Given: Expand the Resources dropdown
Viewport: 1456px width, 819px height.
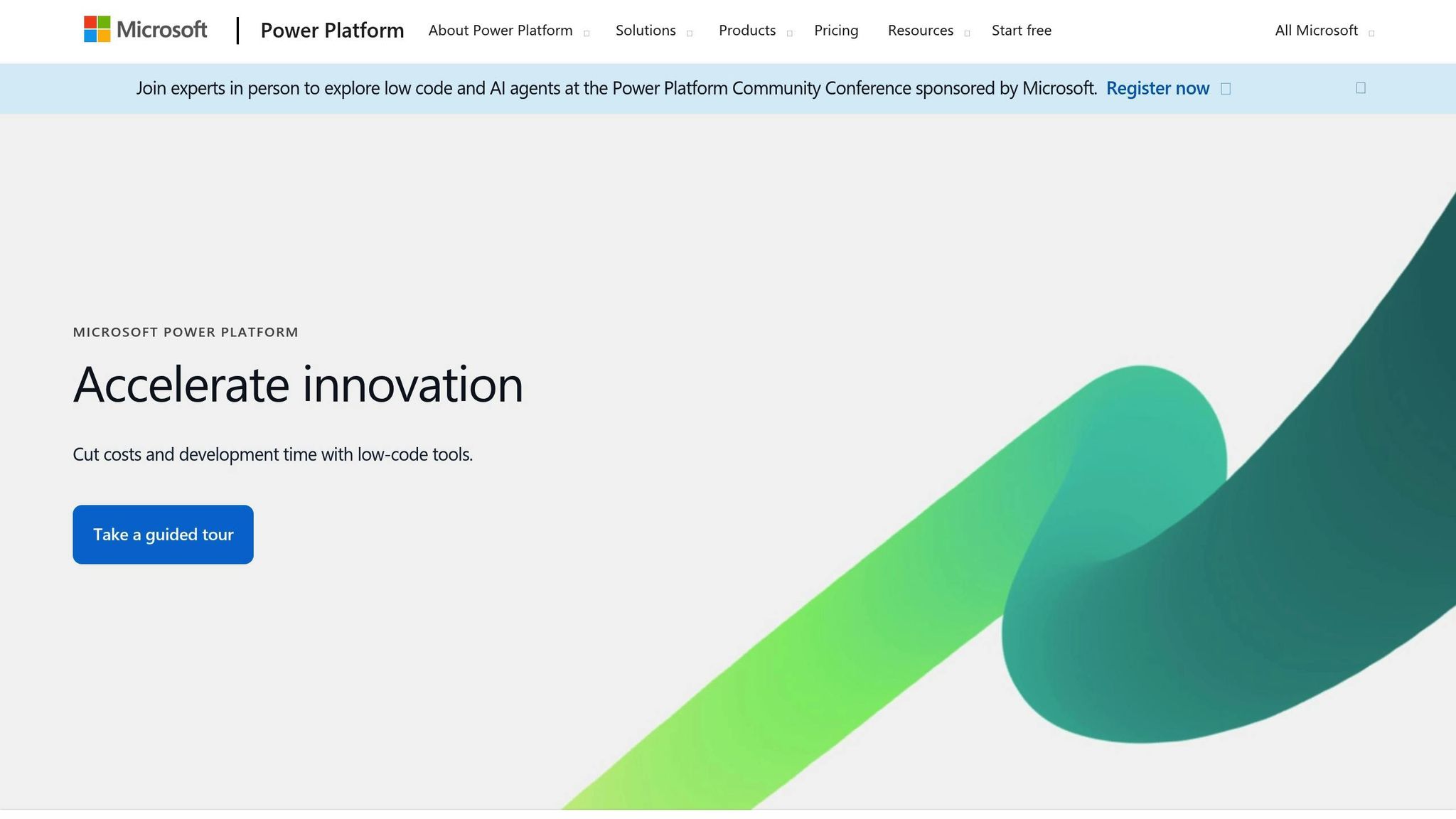Looking at the screenshot, I should [x=966, y=33].
